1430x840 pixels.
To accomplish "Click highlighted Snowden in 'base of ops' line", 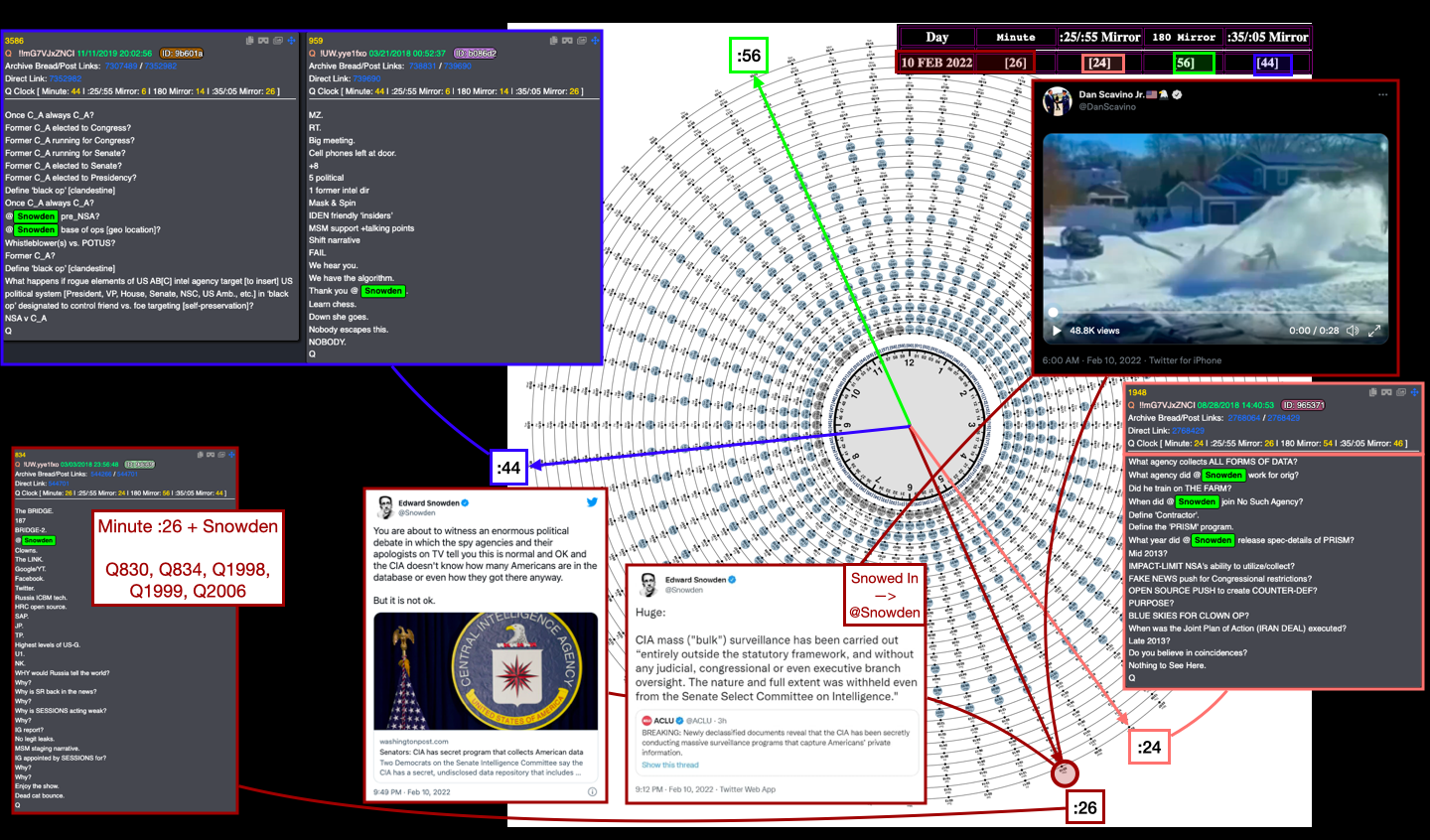I will (x=36, y=229).
